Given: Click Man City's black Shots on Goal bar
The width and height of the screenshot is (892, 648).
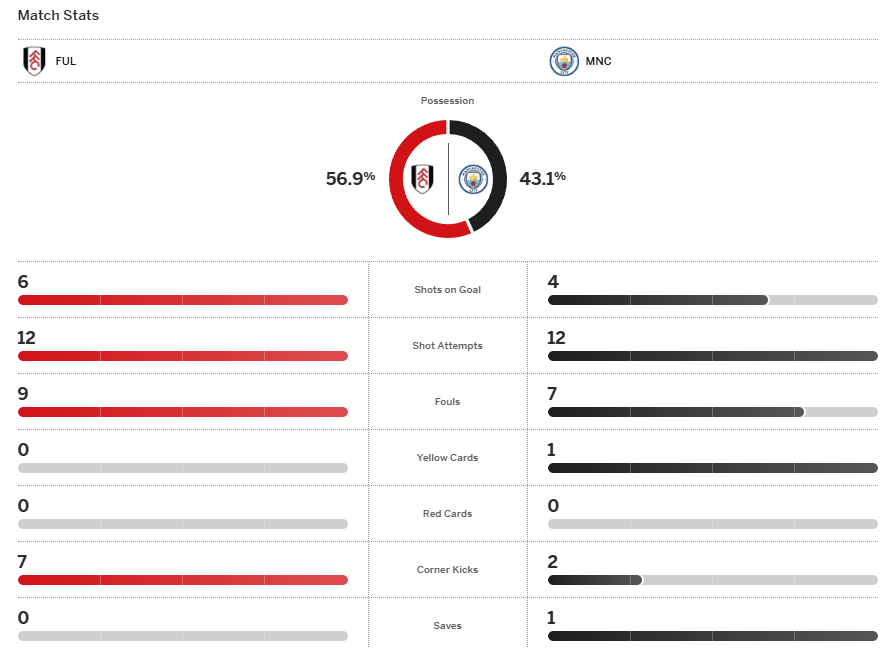Looking at the screenshot, I should click(657, 300).
